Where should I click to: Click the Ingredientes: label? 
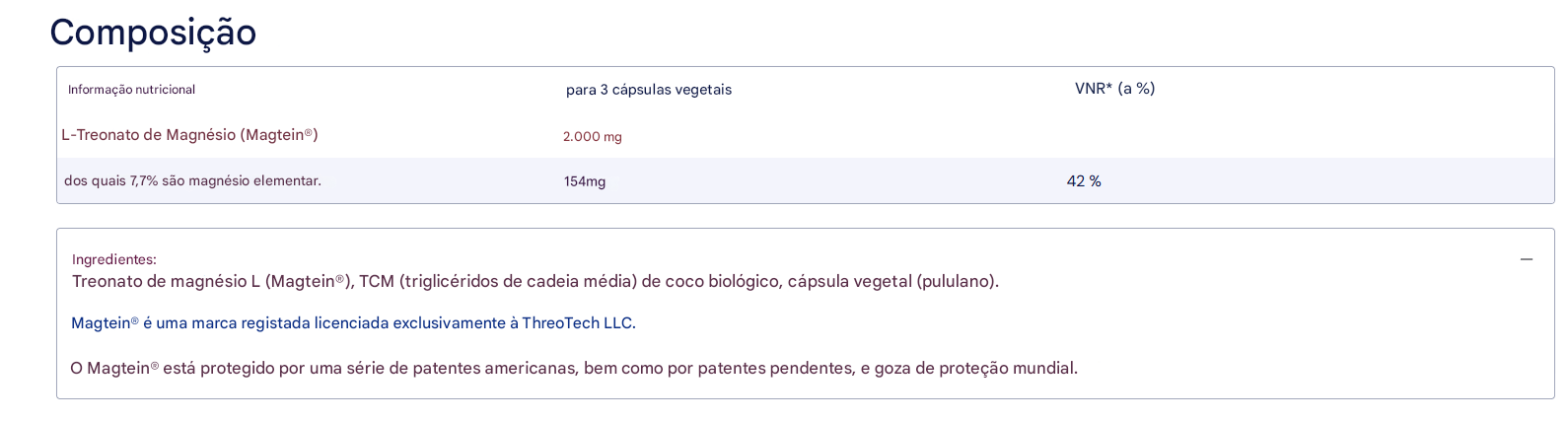(113, 259)
